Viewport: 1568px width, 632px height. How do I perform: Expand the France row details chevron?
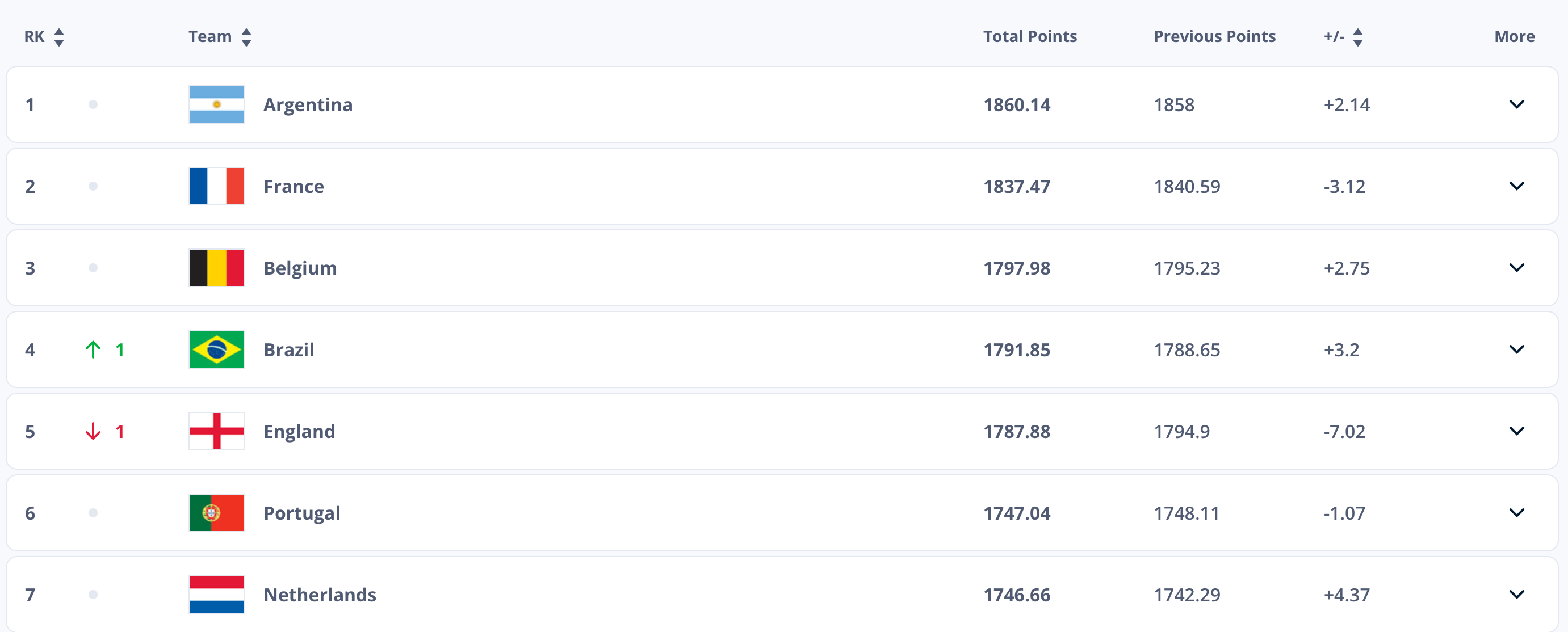point(1516,186)
